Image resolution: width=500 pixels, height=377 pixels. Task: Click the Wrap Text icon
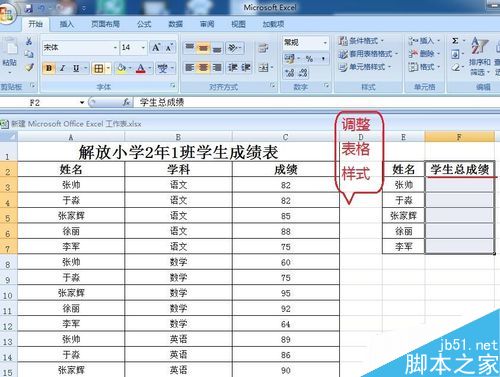click(263, 48)
